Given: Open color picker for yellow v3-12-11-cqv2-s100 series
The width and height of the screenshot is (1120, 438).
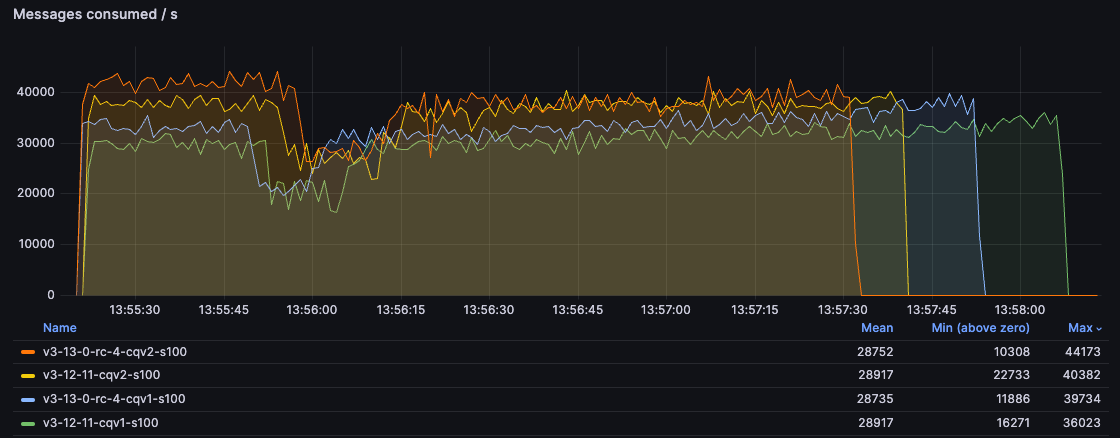Looking at the screenshot, I should 28,376.
